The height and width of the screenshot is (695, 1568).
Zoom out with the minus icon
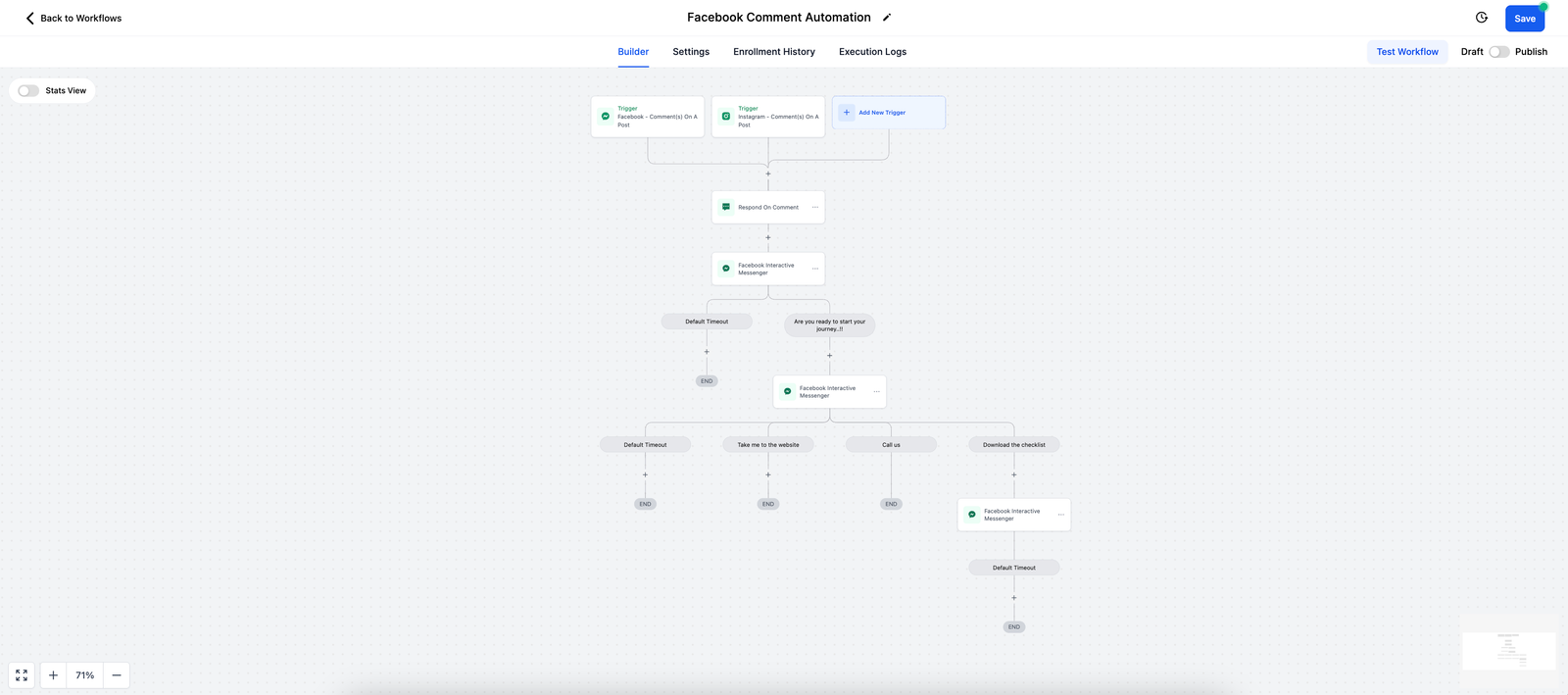coord(117,675)
